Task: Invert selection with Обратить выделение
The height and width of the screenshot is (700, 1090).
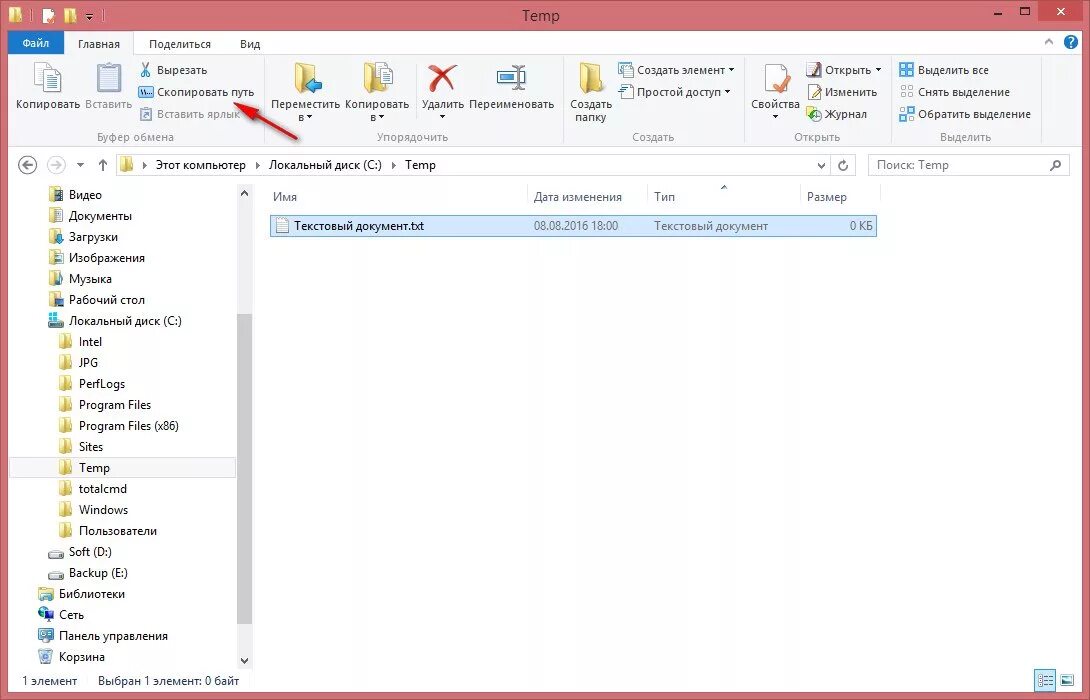Action: (965, 114)
